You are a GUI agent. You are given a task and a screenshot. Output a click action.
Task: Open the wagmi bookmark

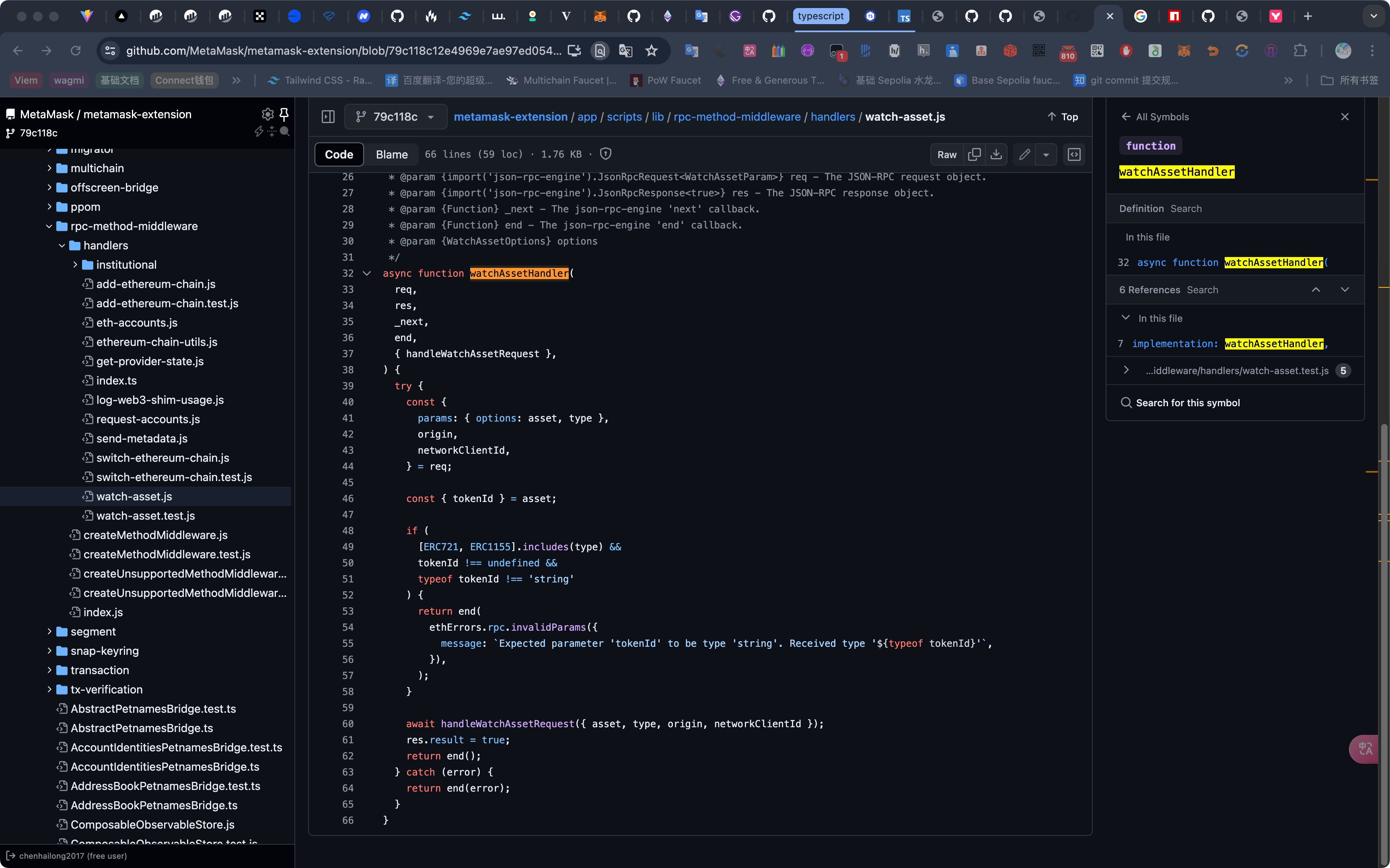pyautogui.click(x=69, y=80)
